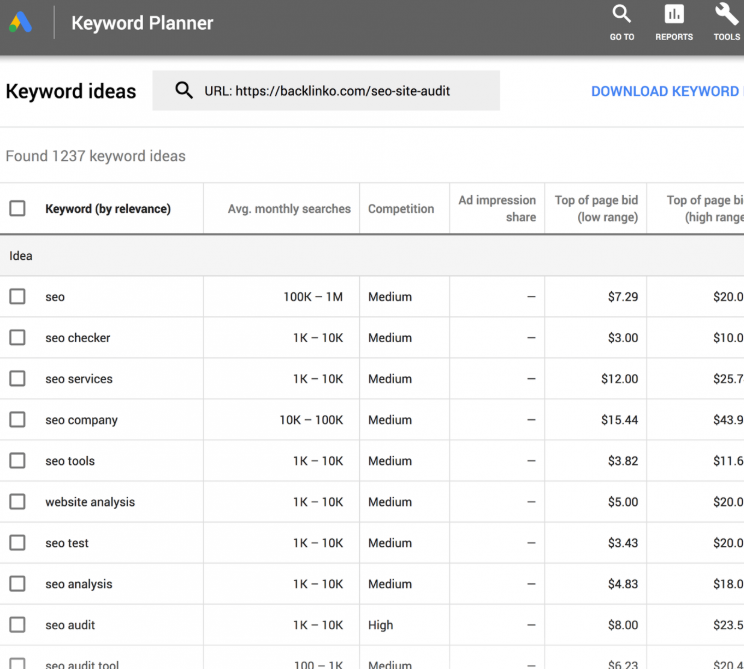Image resolution: width=744 pixels, height=669 pixels.
Task: Click the $3.00 low range bid
Action: point(623,338)
